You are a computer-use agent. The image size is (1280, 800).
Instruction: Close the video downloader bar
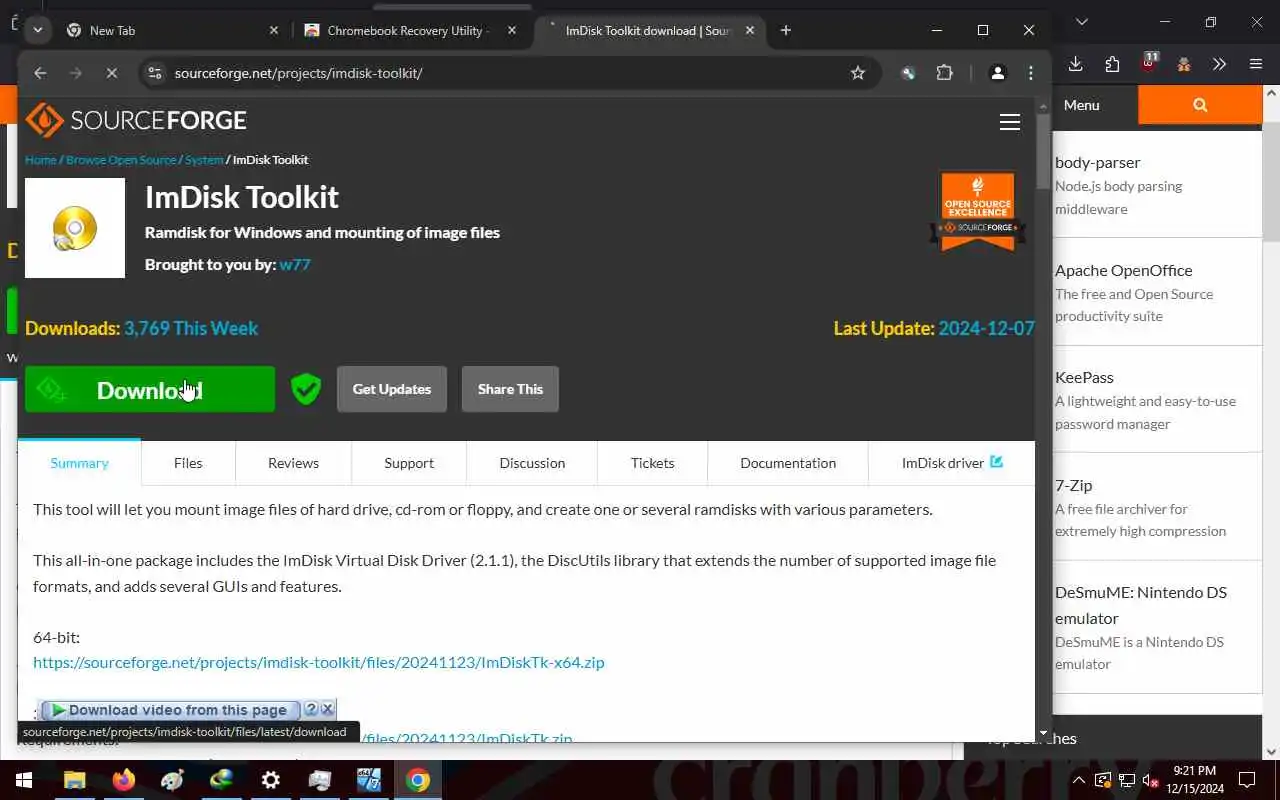click(x=327, y=709)
